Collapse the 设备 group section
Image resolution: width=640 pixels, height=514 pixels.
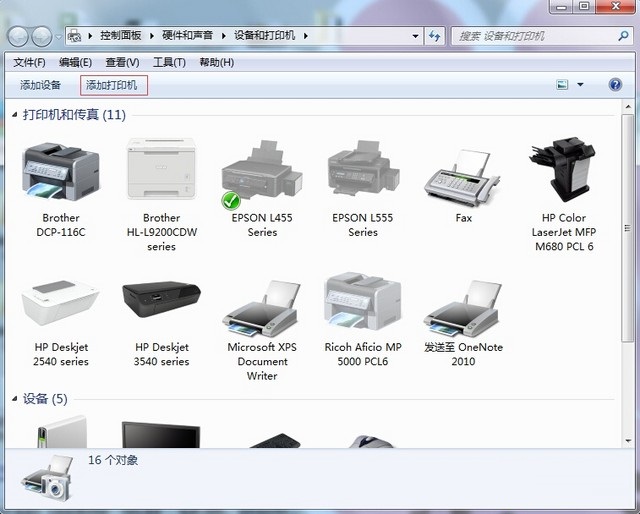click(13, 400)
